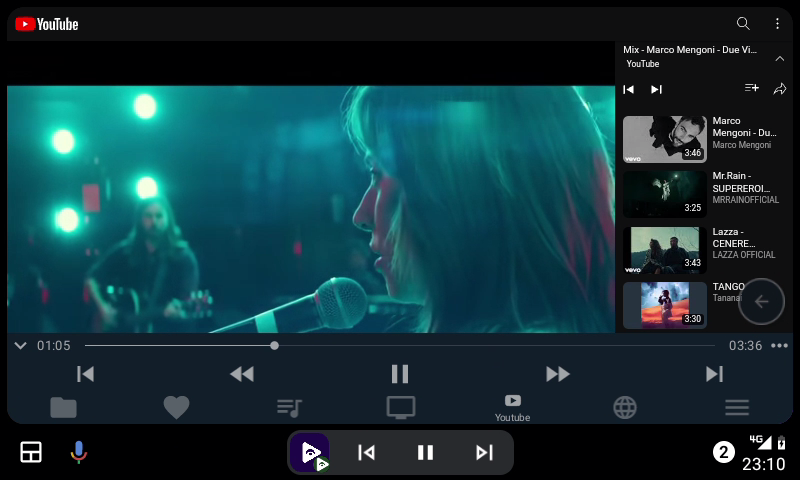
Task: Click Mix - Marco Mengoni playlist title
Action: 690,49
